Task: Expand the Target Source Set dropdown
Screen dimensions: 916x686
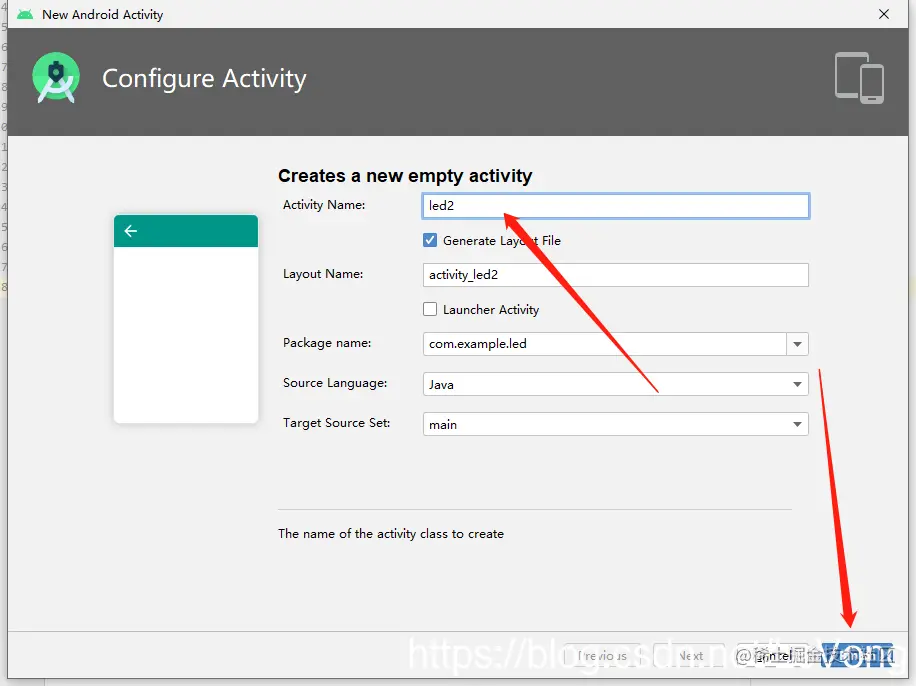Action: 797,424
